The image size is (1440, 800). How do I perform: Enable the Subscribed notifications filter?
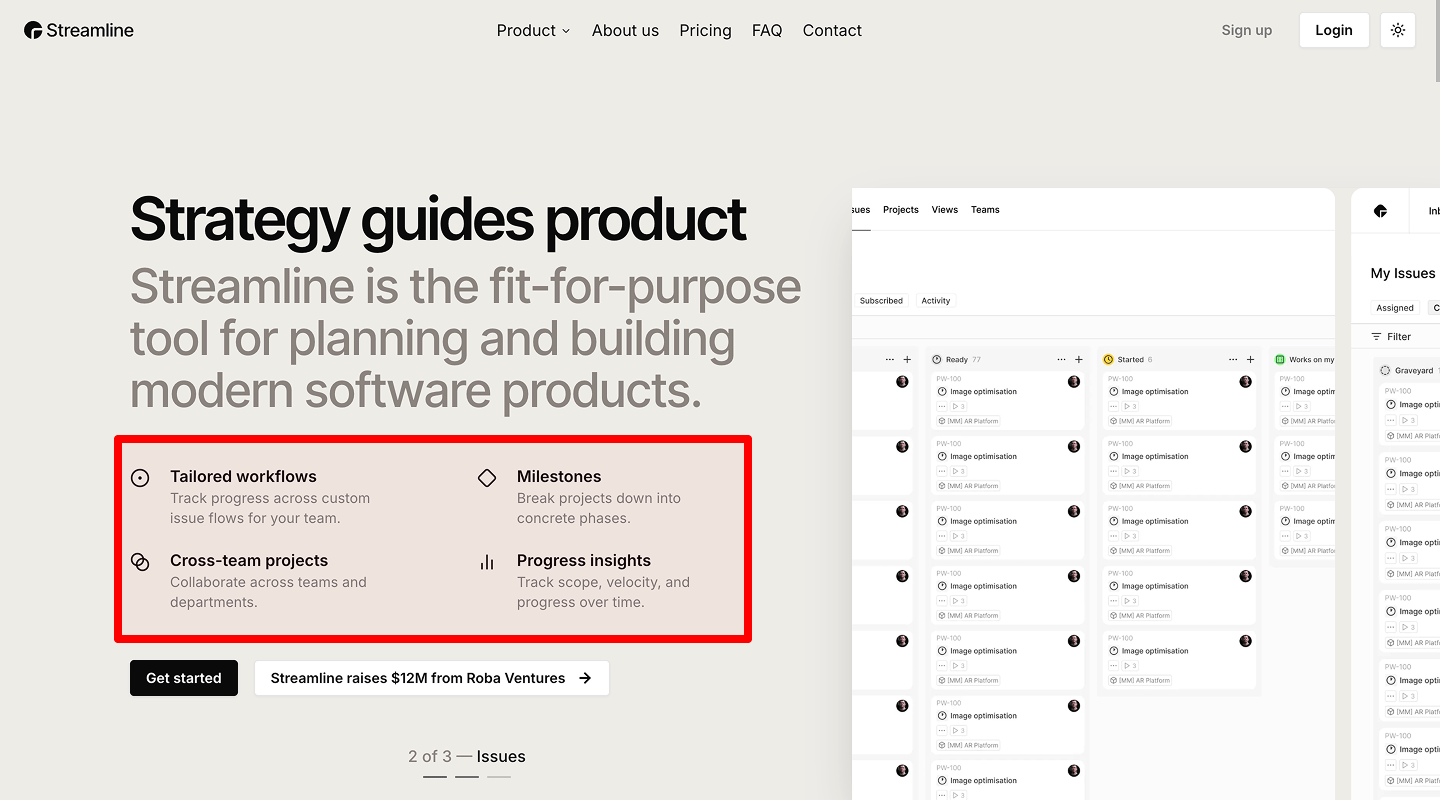pyautogui.click(x=881, y=300)
